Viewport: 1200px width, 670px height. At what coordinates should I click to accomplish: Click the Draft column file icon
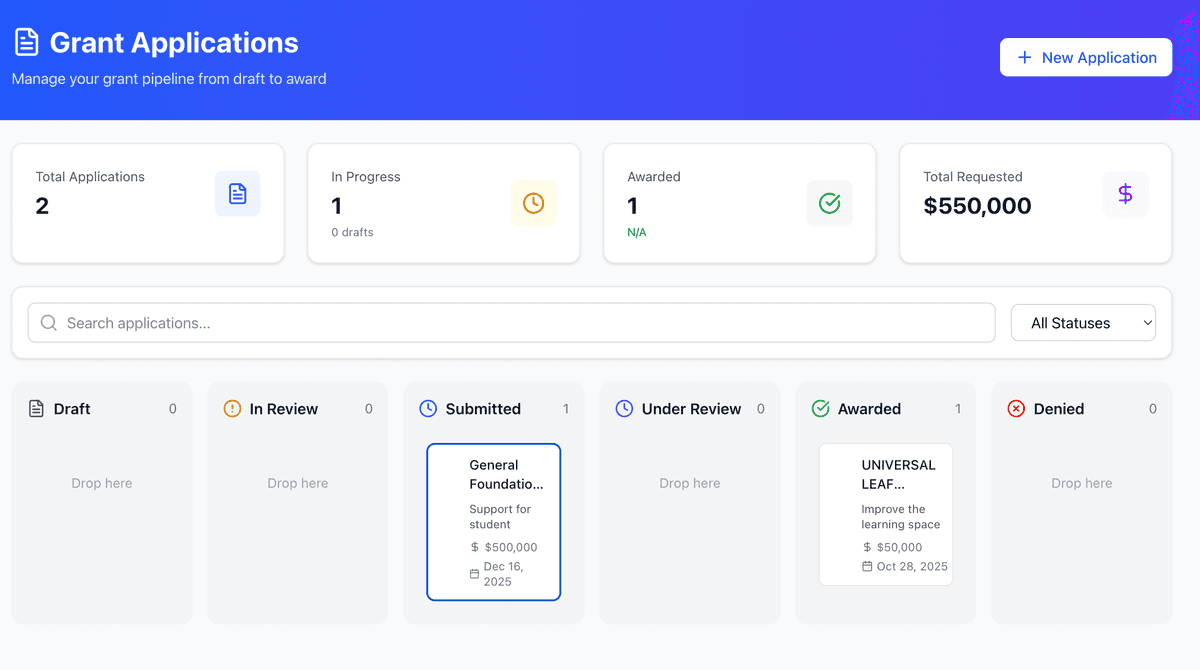coord(36,409)
